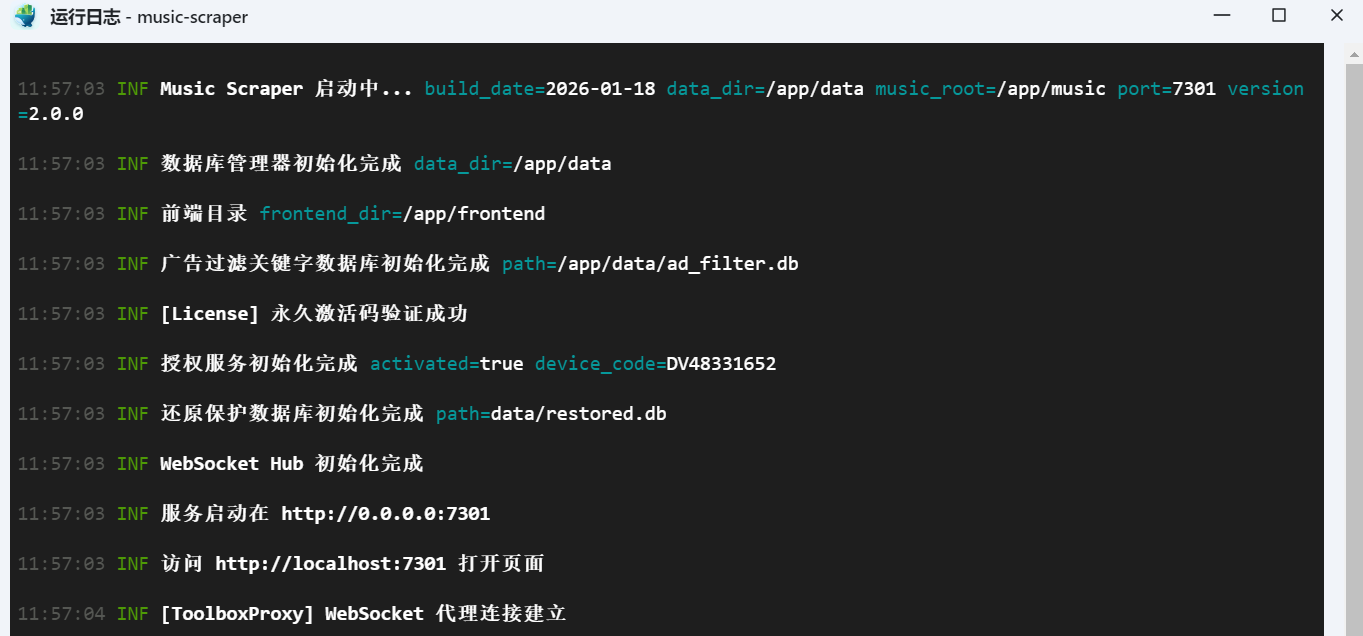Open the http://localhost:7301 link

tap(330, 564)
